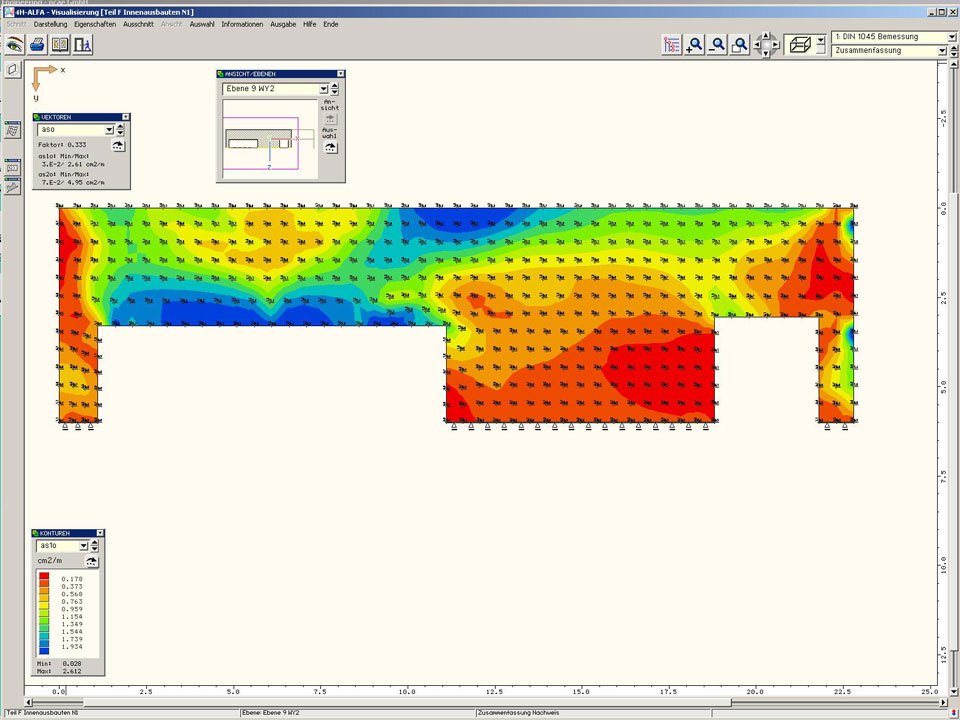Collapse the Konturen panel via title arrow

coord(99,534)
